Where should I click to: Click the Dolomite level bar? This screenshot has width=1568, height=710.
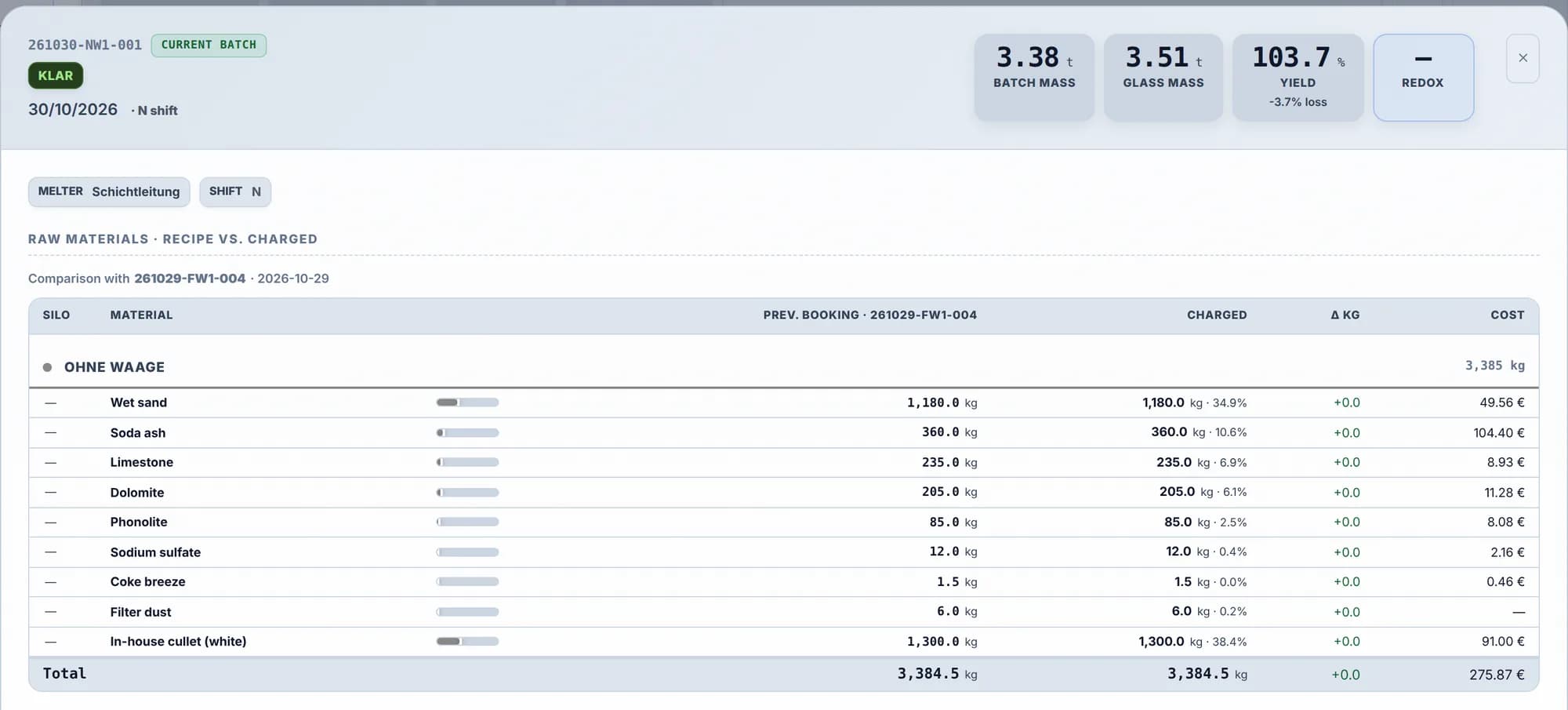point(467,493)
